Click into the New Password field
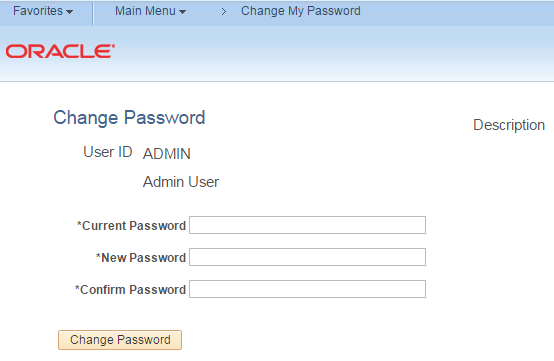The height and width of the screenshot is (361, 554). pos(307,257)
